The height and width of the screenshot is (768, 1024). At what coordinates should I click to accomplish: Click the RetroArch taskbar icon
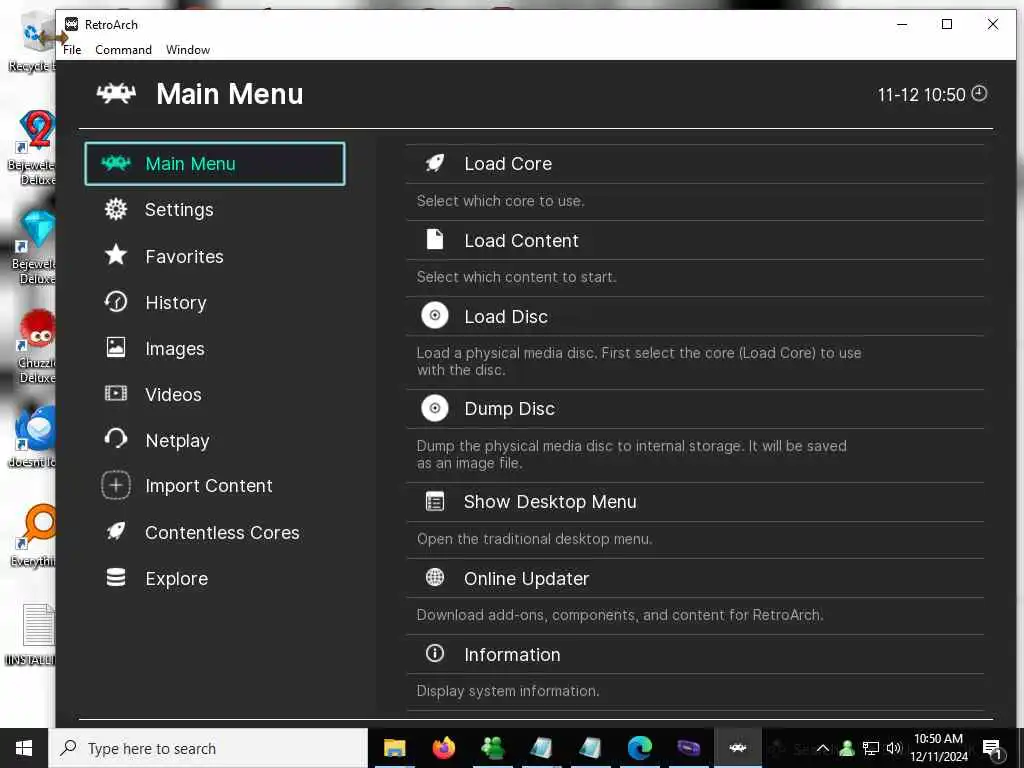click(738, 748)
